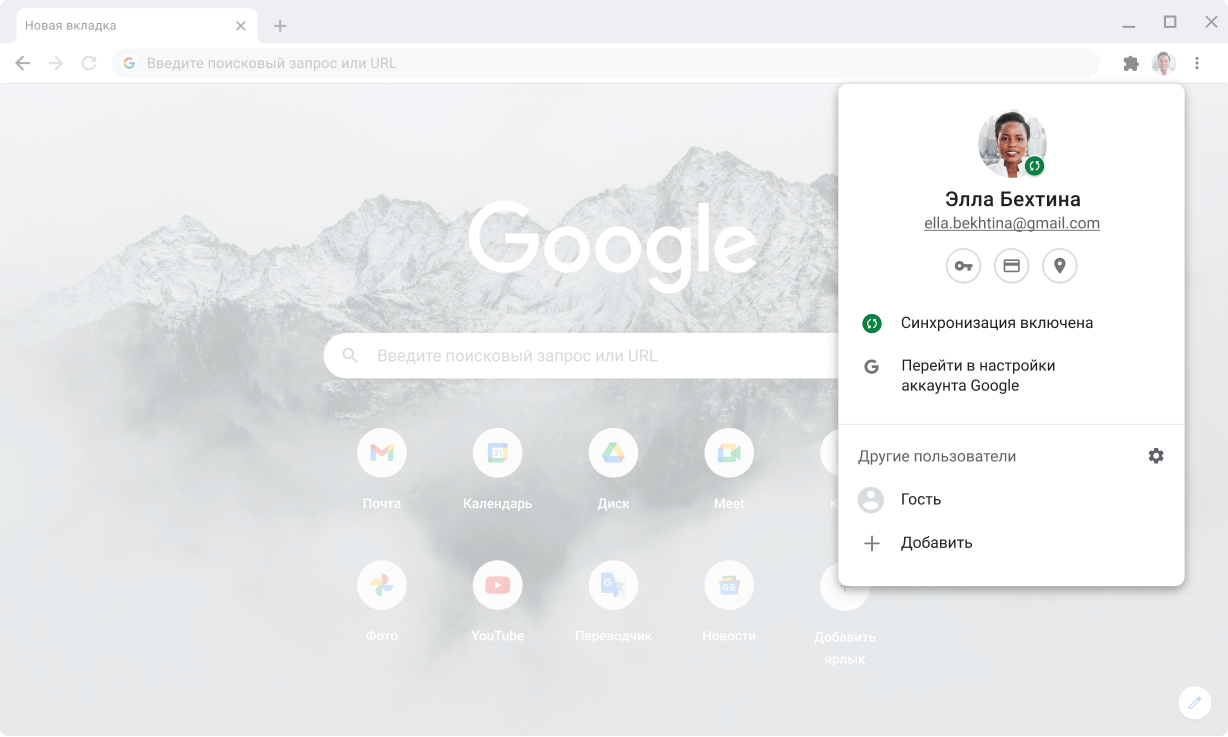Click the Google G icon in popup
The height and width of the screenshot is (737, 1228).
coord(872,367)
